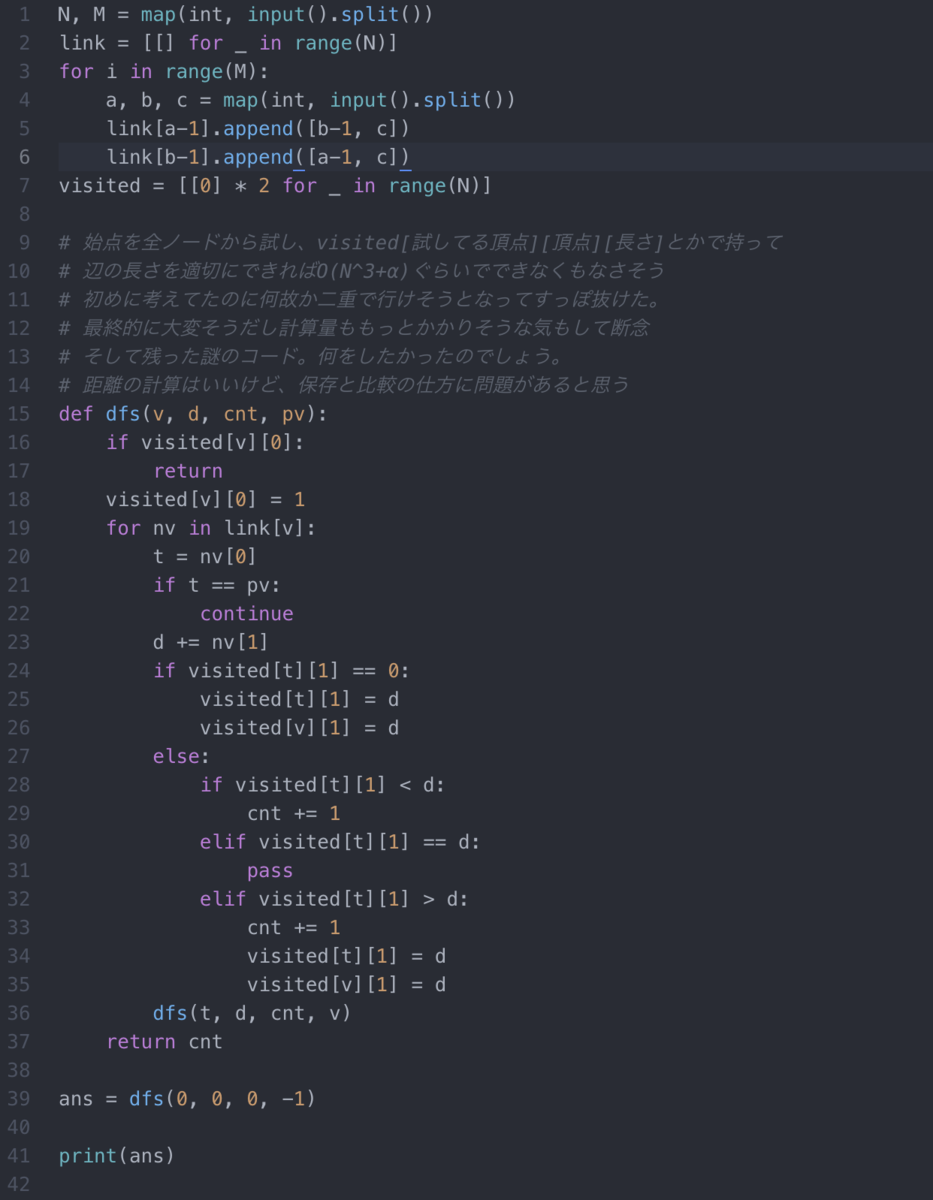The height and width of the screenshot is (1200, 933).
Task: Click line number 8 in the gutter
Action: pos(24,214)
